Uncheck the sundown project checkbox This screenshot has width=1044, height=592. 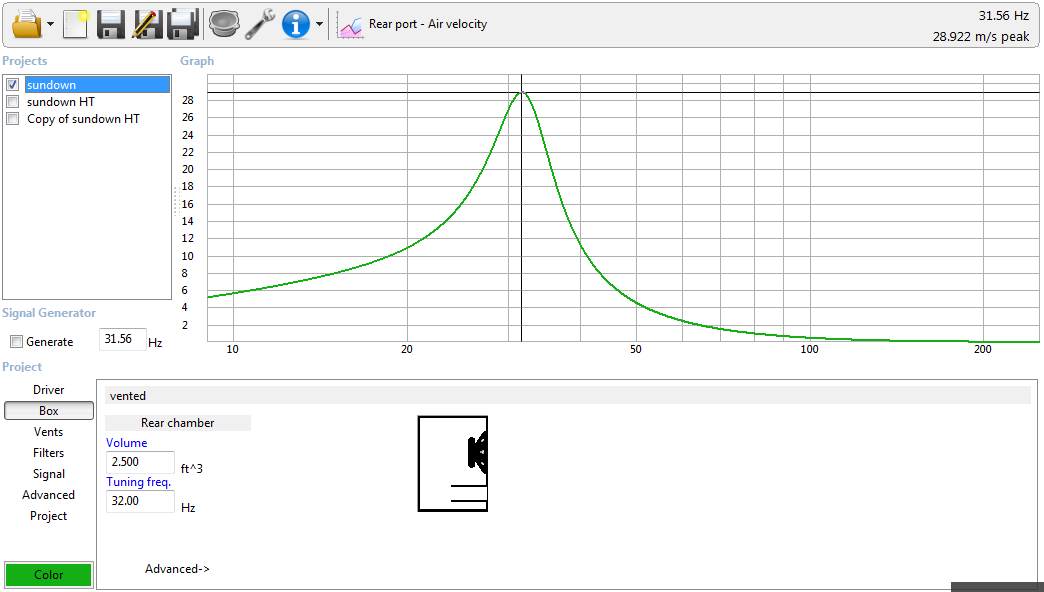12,85
